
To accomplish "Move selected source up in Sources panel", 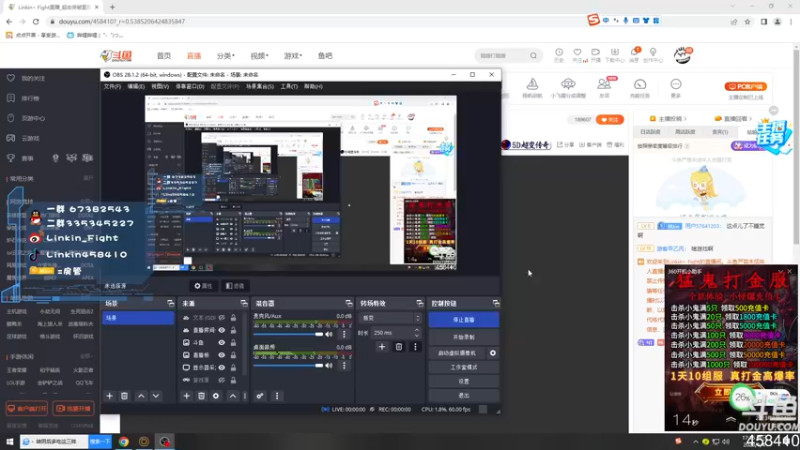I will [x=233, y=396].
